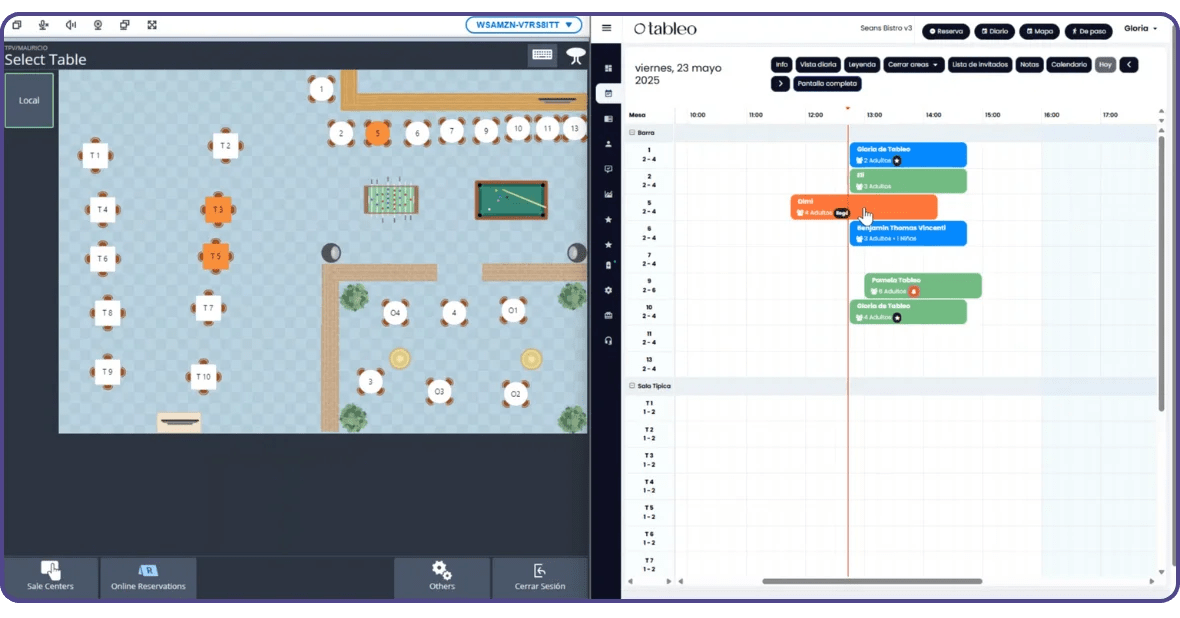Click the clipboard copy icon in remote toolbar
The width and height of the screenshot is (1180, 618).
(17, 25)
